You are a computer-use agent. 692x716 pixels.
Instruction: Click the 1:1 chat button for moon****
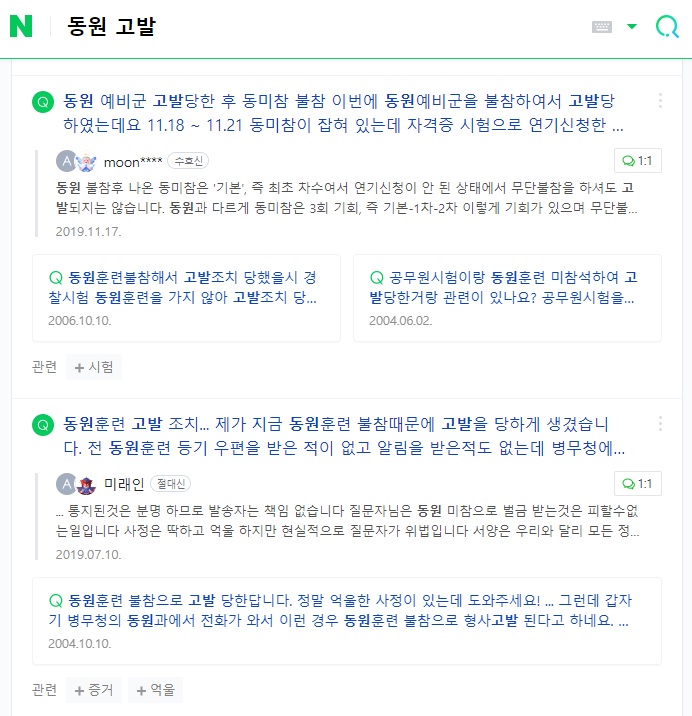(x=637, y=161)
